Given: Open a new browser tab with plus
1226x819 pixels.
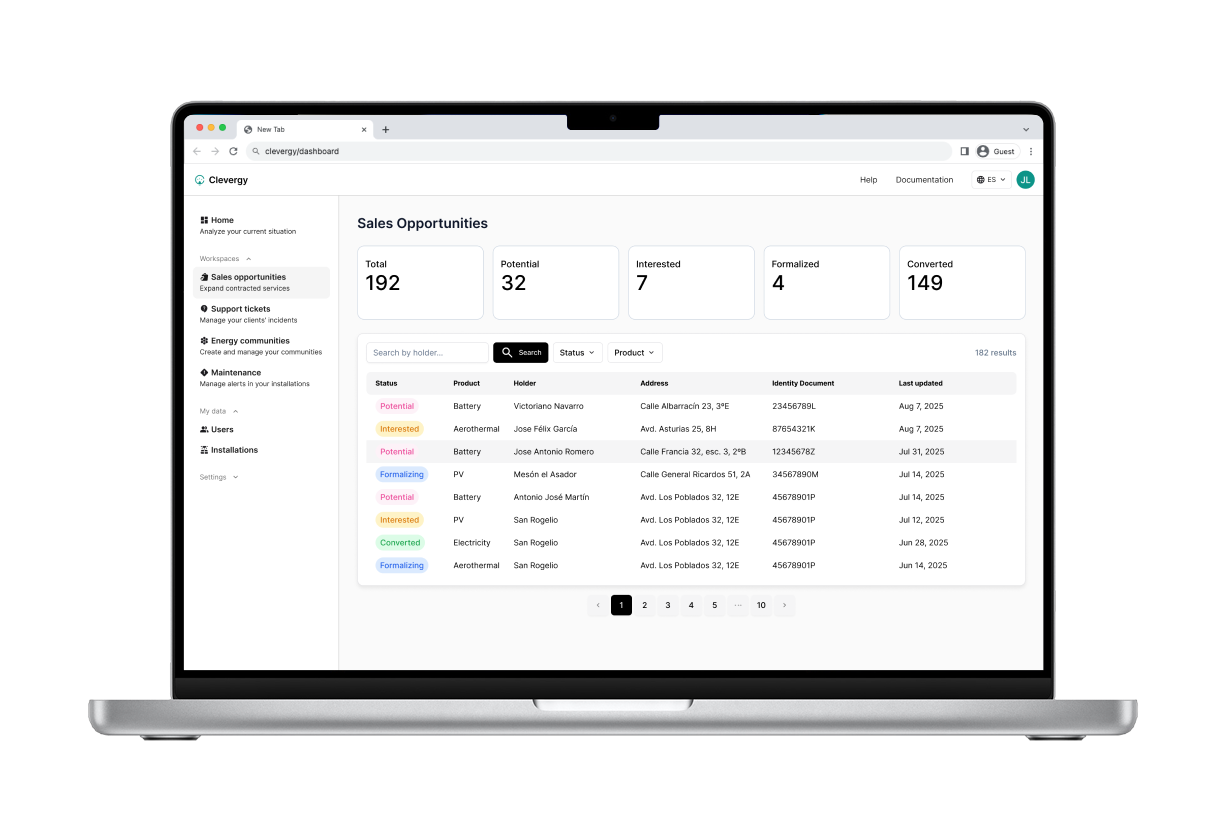Looking at the screenshot, I should (386, 129).
